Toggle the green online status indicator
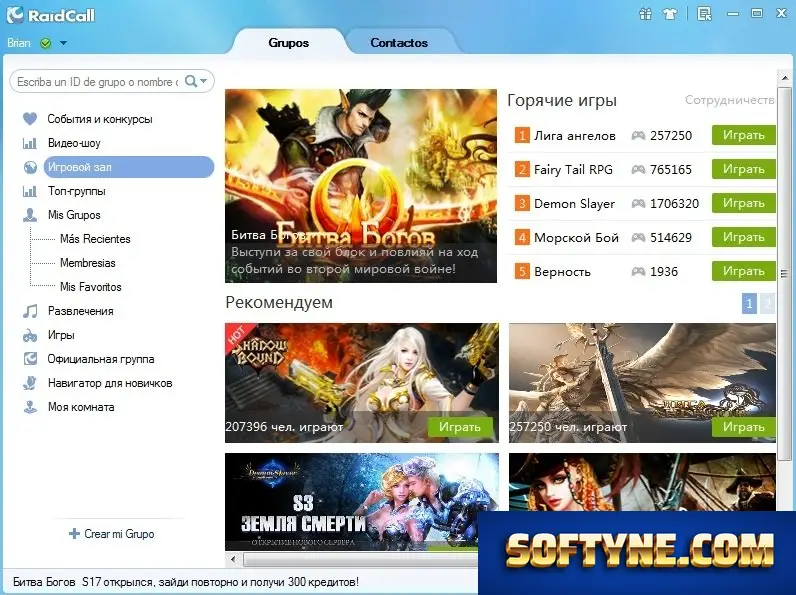 pos(46,43)
